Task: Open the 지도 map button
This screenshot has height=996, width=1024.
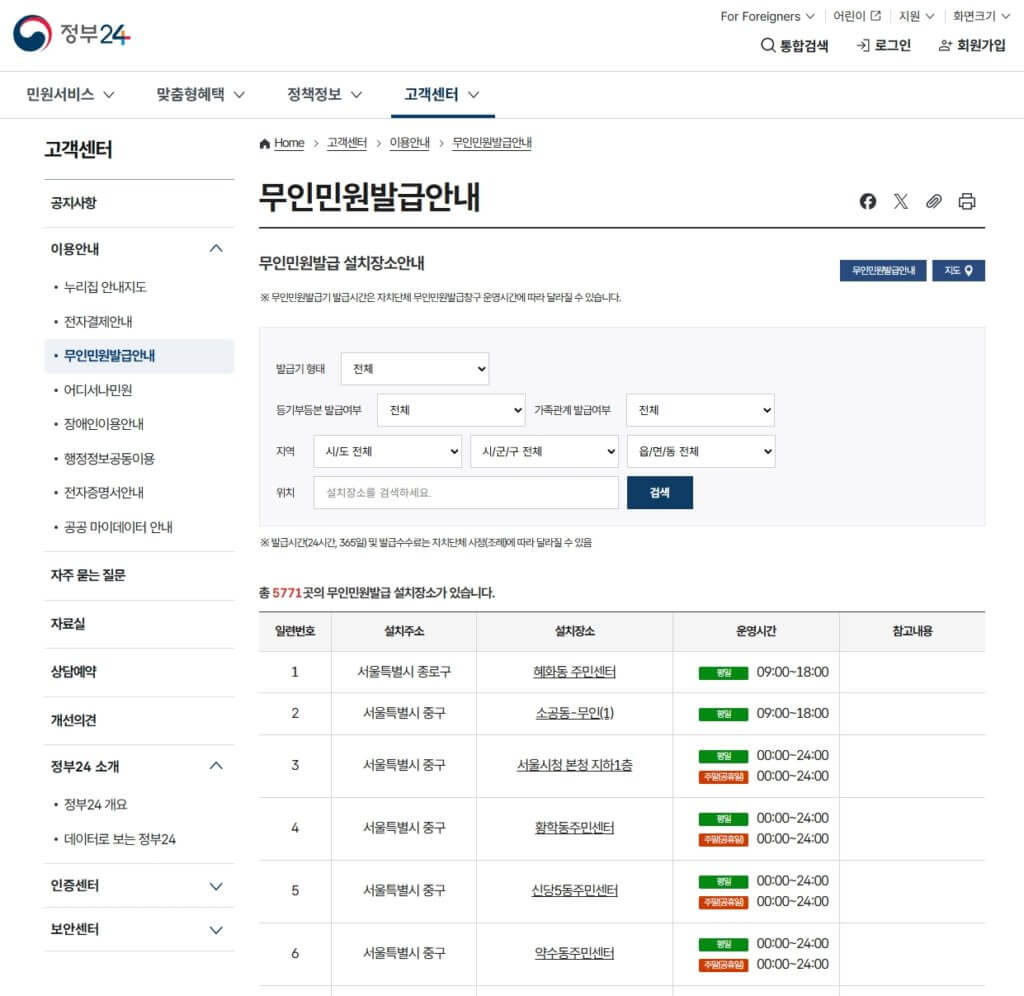Action: coord(958,271)
